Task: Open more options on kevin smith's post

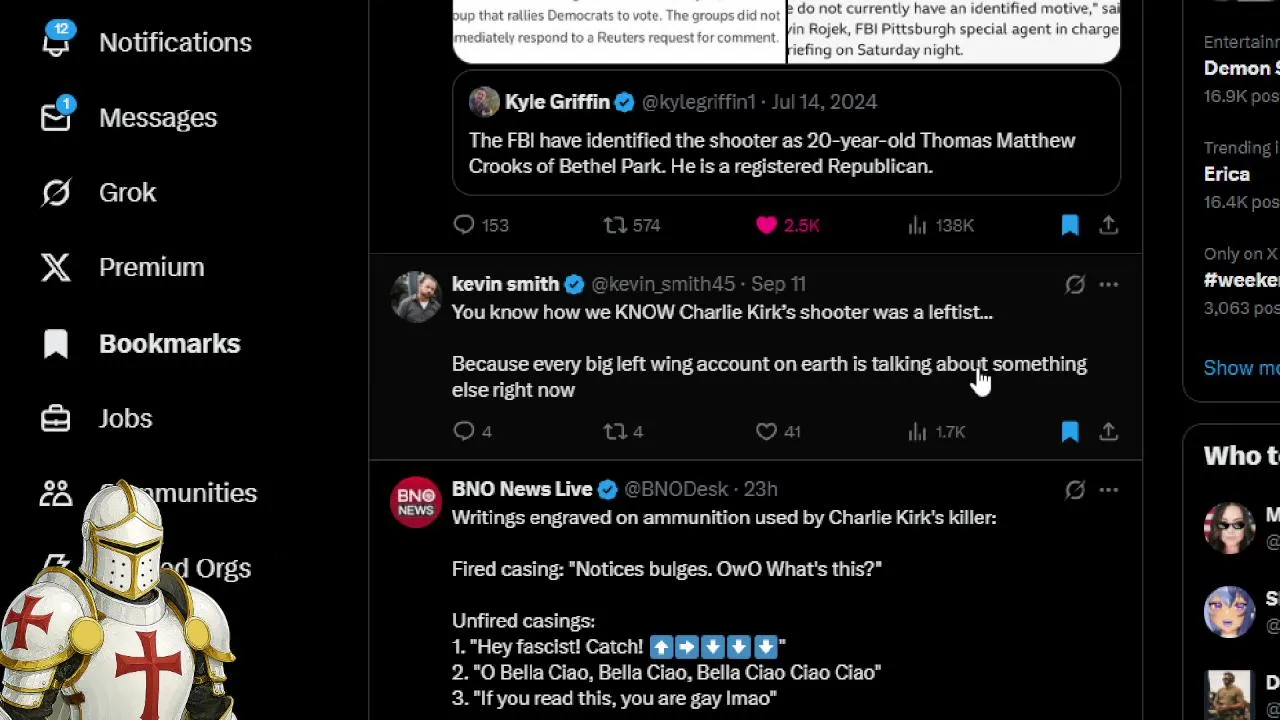Action: tap(1108, 284)
